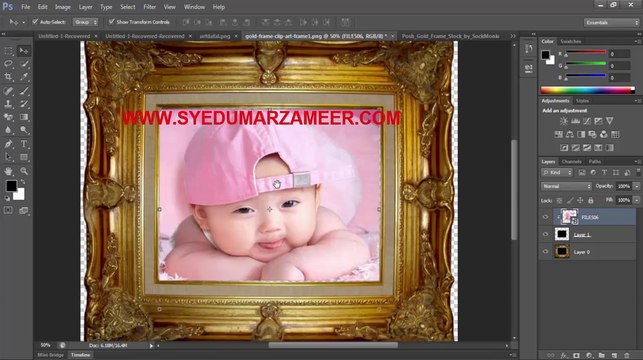Select the Crop tool

tap(8, 77)
